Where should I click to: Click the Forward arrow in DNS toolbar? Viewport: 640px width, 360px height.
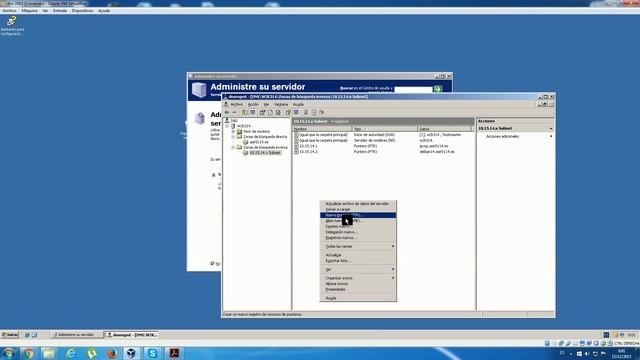(x=234, y=112)
